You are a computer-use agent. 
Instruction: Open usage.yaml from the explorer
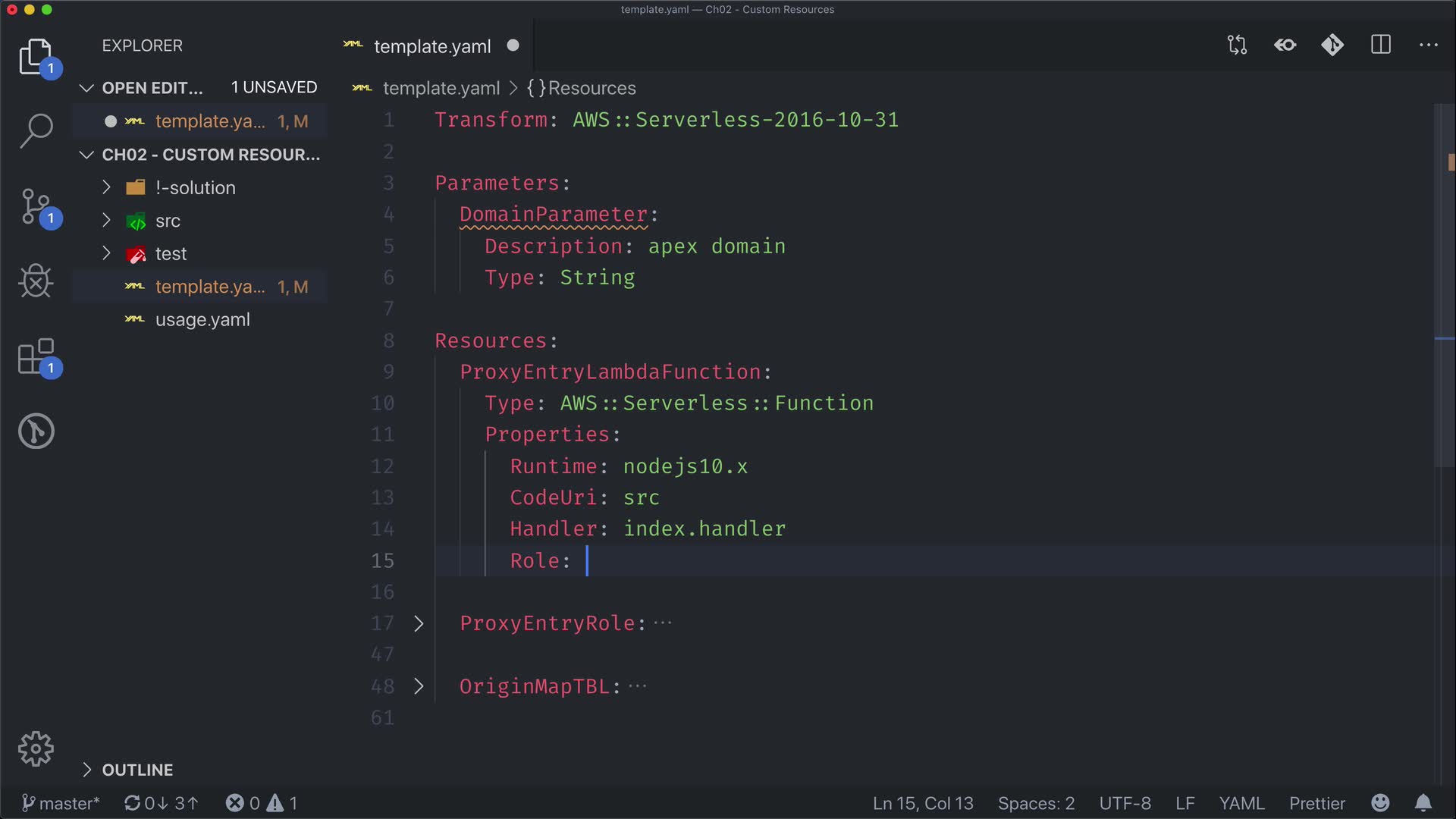pos(202,320)
